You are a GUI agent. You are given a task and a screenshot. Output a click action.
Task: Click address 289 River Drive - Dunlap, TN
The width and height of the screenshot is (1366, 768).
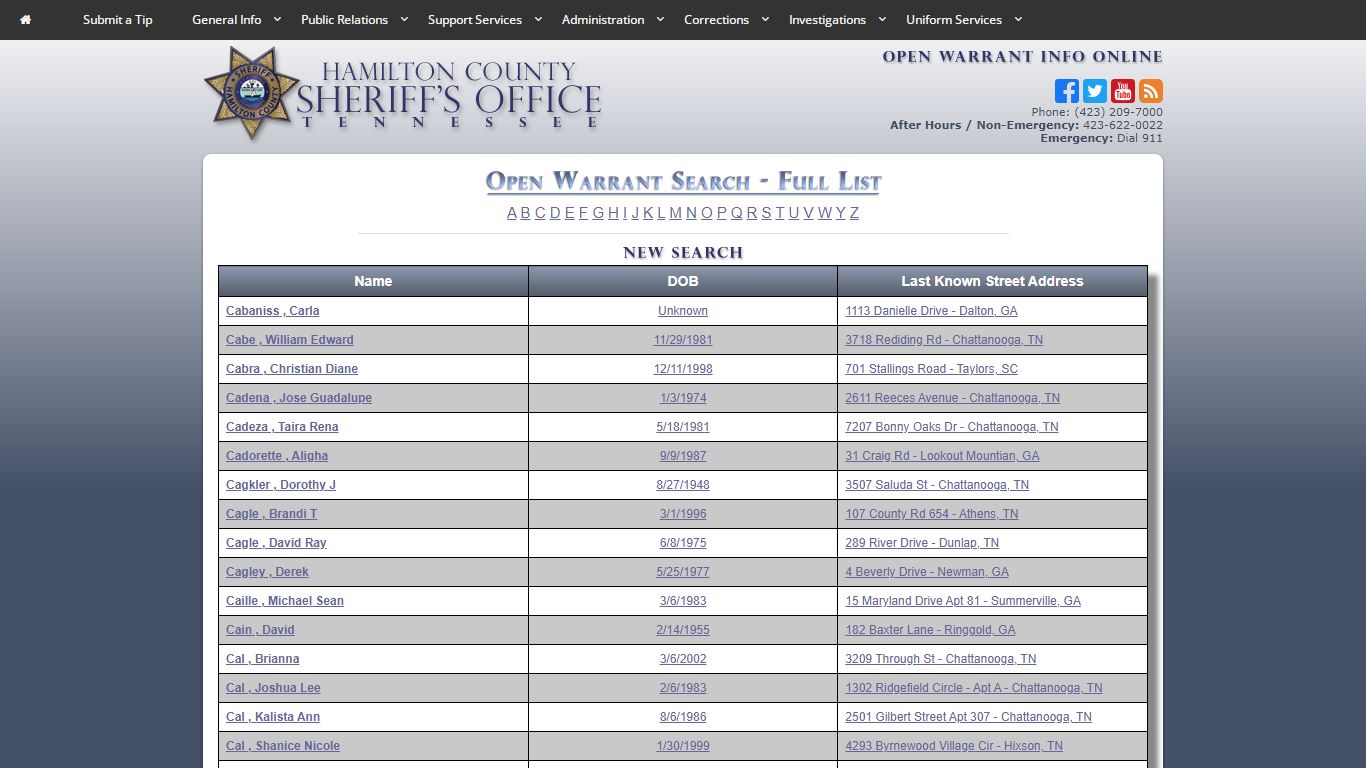click(x=922, y=543)
